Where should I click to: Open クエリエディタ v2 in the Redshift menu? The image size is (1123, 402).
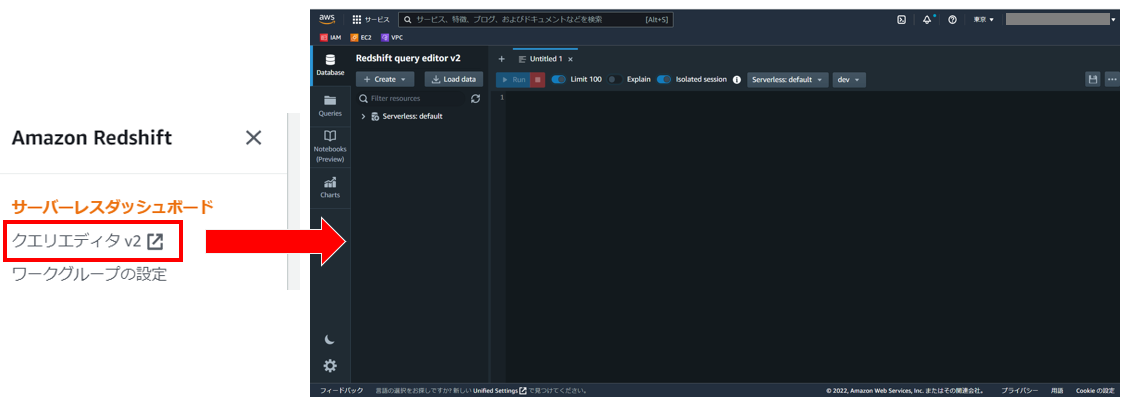88,241
